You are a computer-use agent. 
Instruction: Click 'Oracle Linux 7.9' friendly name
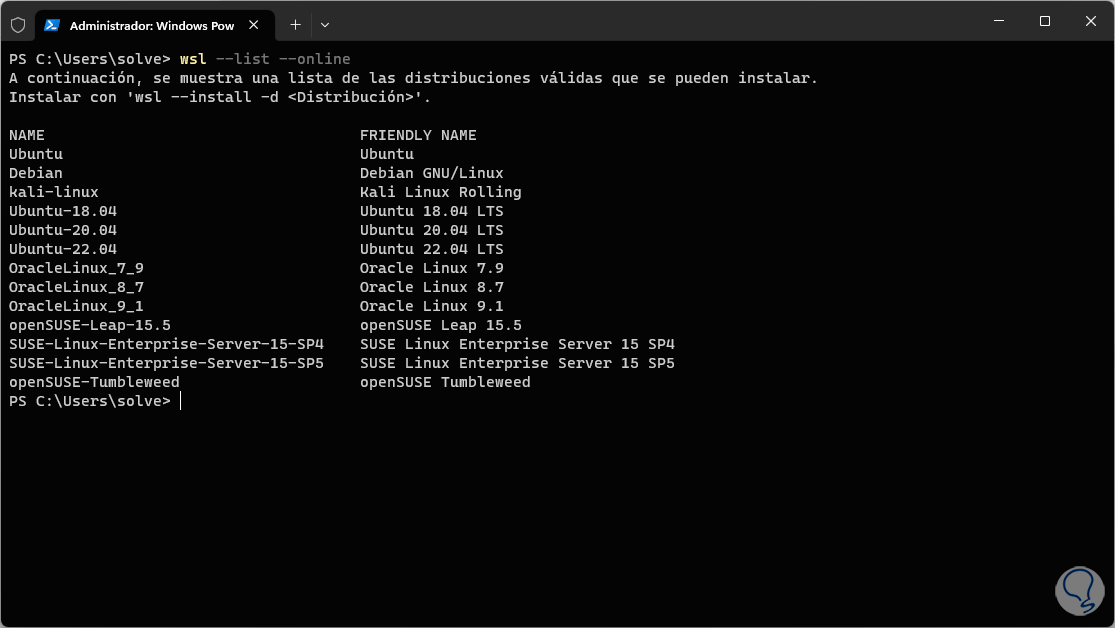[432, 268]
